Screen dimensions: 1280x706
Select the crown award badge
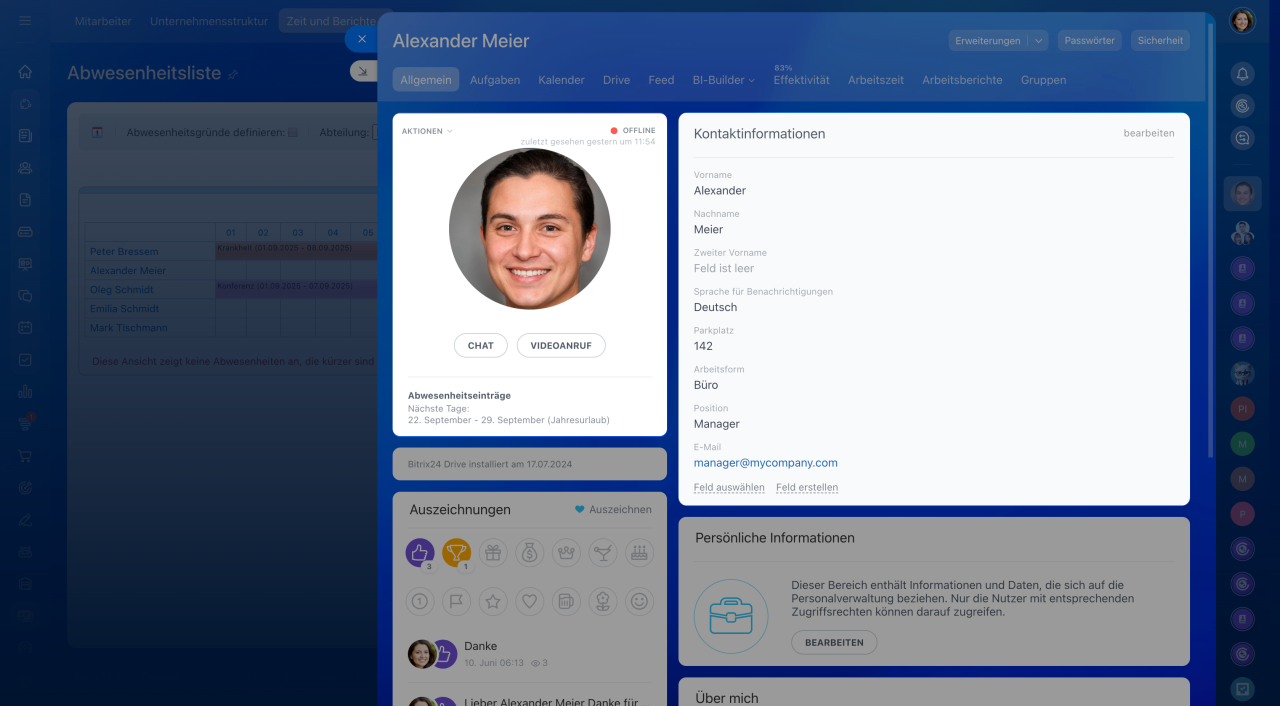click(x=566, y=552)
